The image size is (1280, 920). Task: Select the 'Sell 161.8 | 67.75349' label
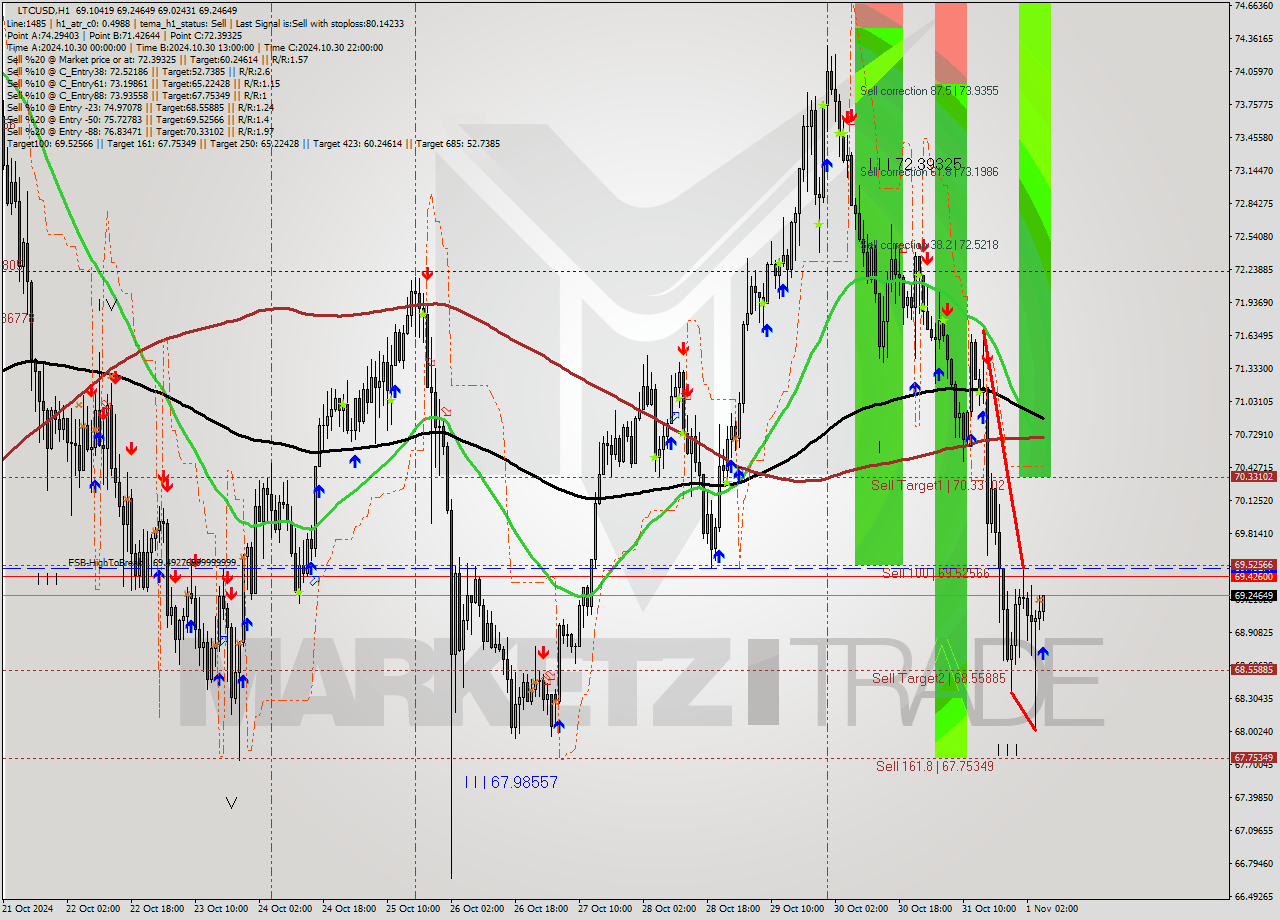point(935,766)
